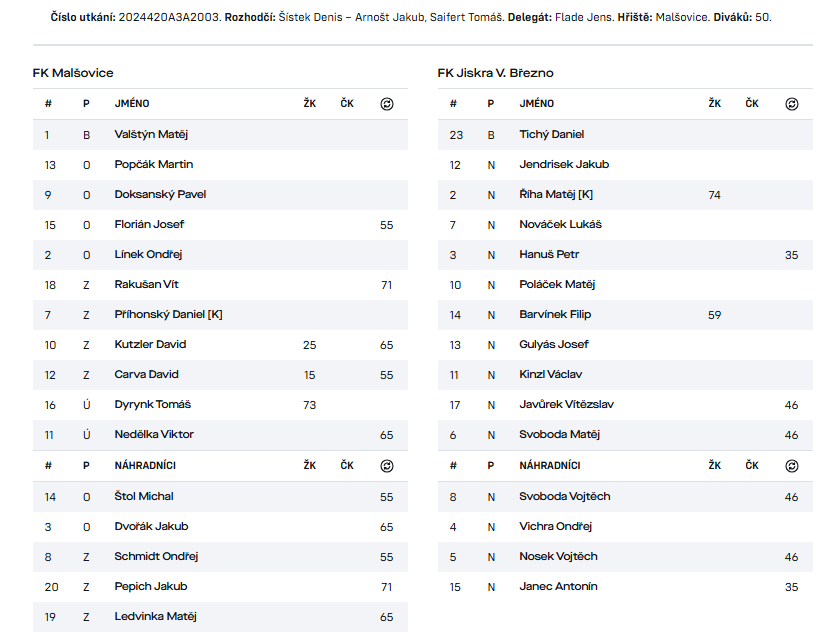This screenshot has height=640, width=840.
Task: Click substitution icon in FK Malšovice starters header
Action: click(387, 104)
